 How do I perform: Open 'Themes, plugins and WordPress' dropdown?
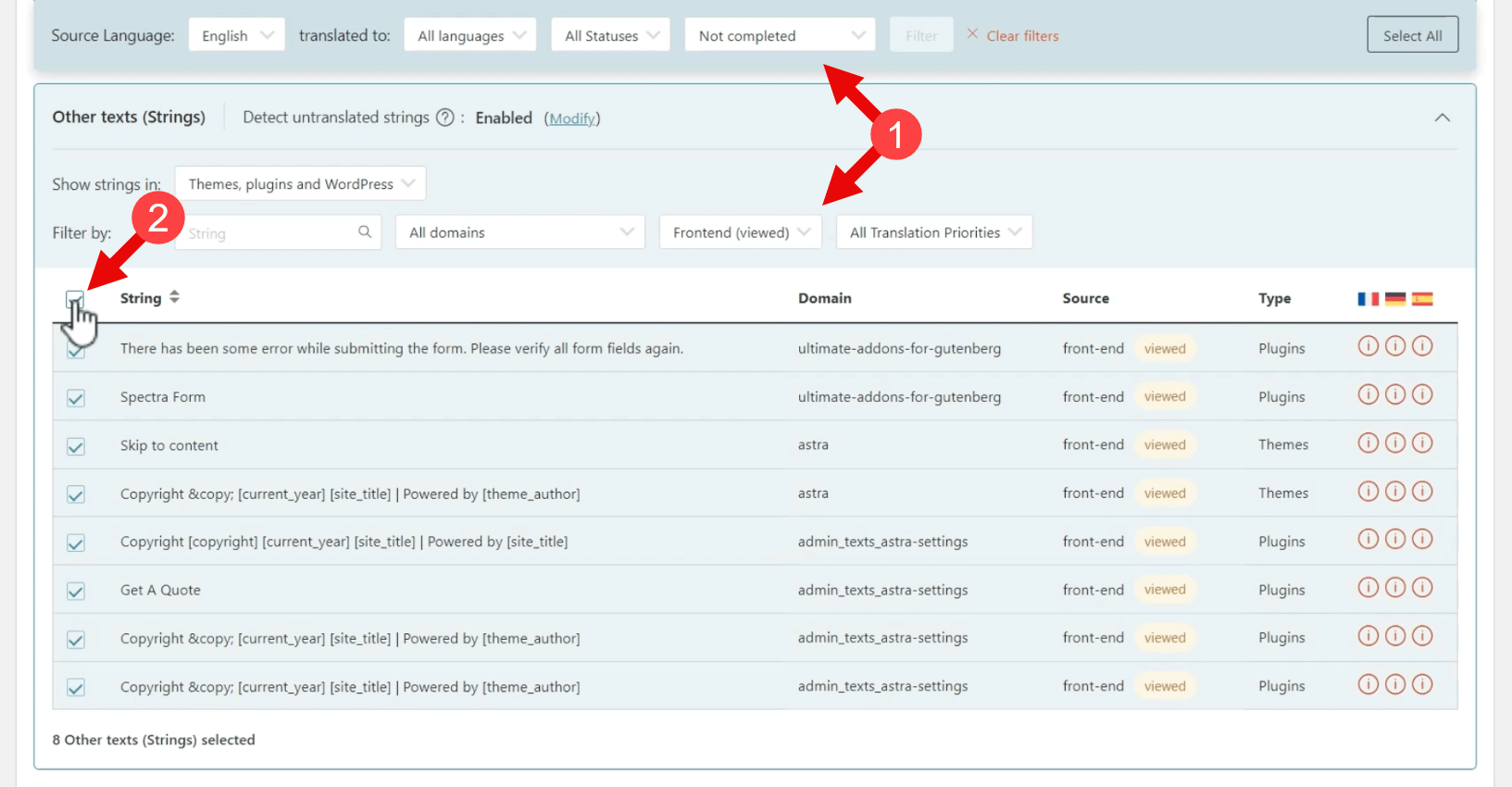point(301,183)
